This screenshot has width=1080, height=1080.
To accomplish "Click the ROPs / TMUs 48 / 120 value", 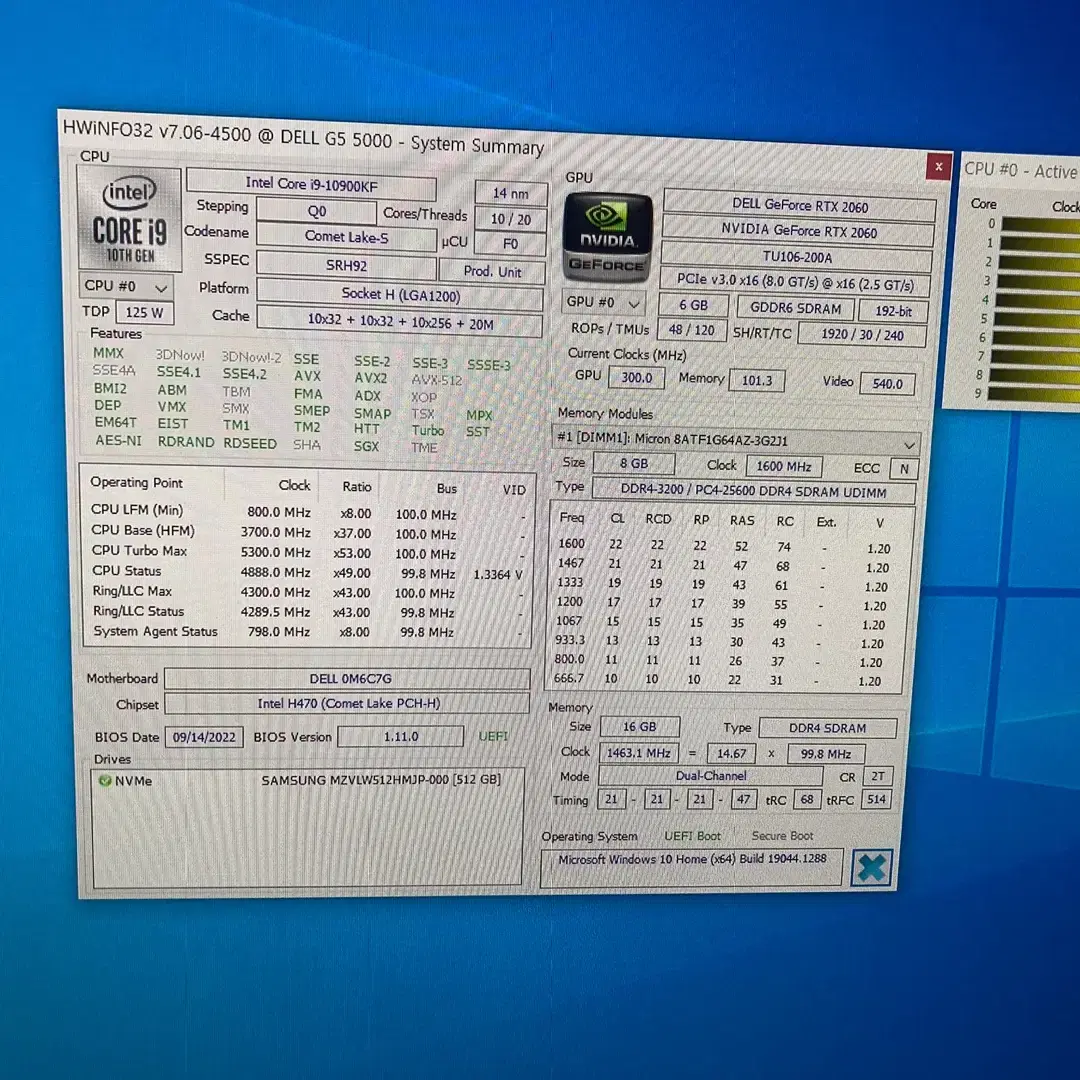I will (x=692, y=330).
